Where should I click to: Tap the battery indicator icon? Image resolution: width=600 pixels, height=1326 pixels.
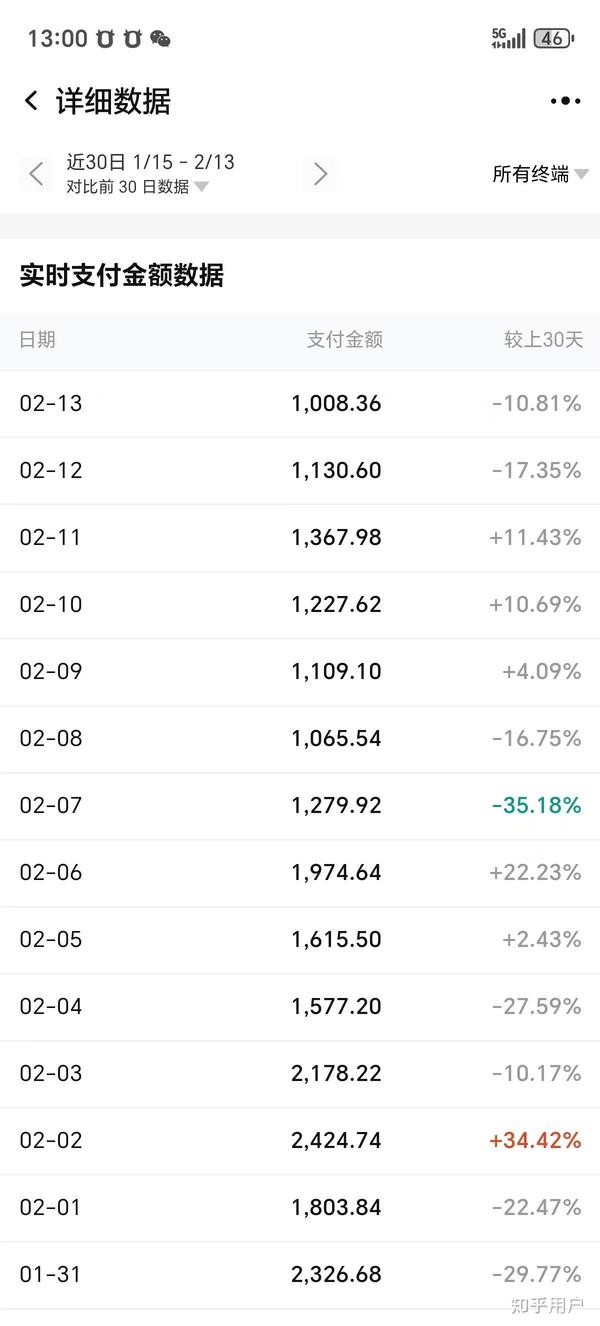point(554,39)
